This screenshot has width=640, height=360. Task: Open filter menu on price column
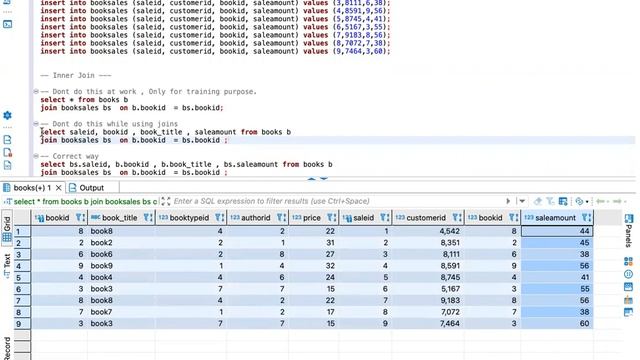tap(331, 218)
